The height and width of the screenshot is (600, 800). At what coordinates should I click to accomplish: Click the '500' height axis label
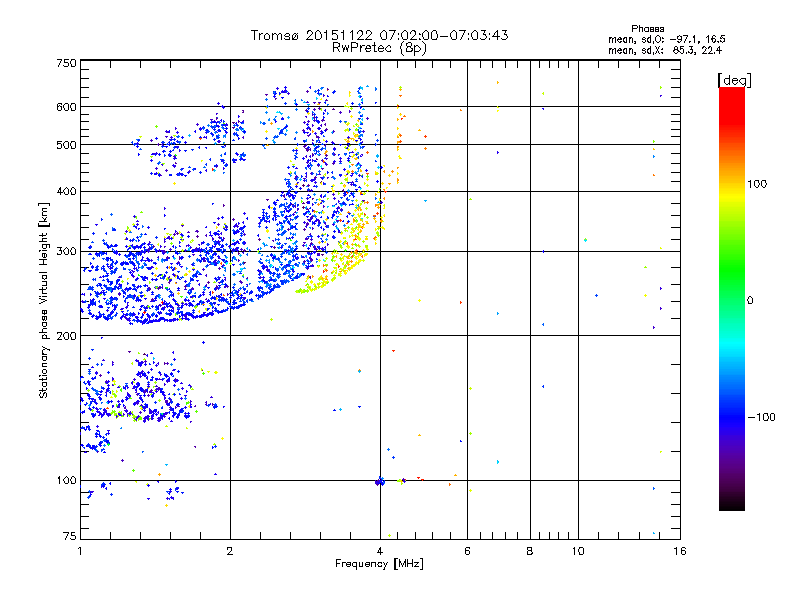click(67, 145)
